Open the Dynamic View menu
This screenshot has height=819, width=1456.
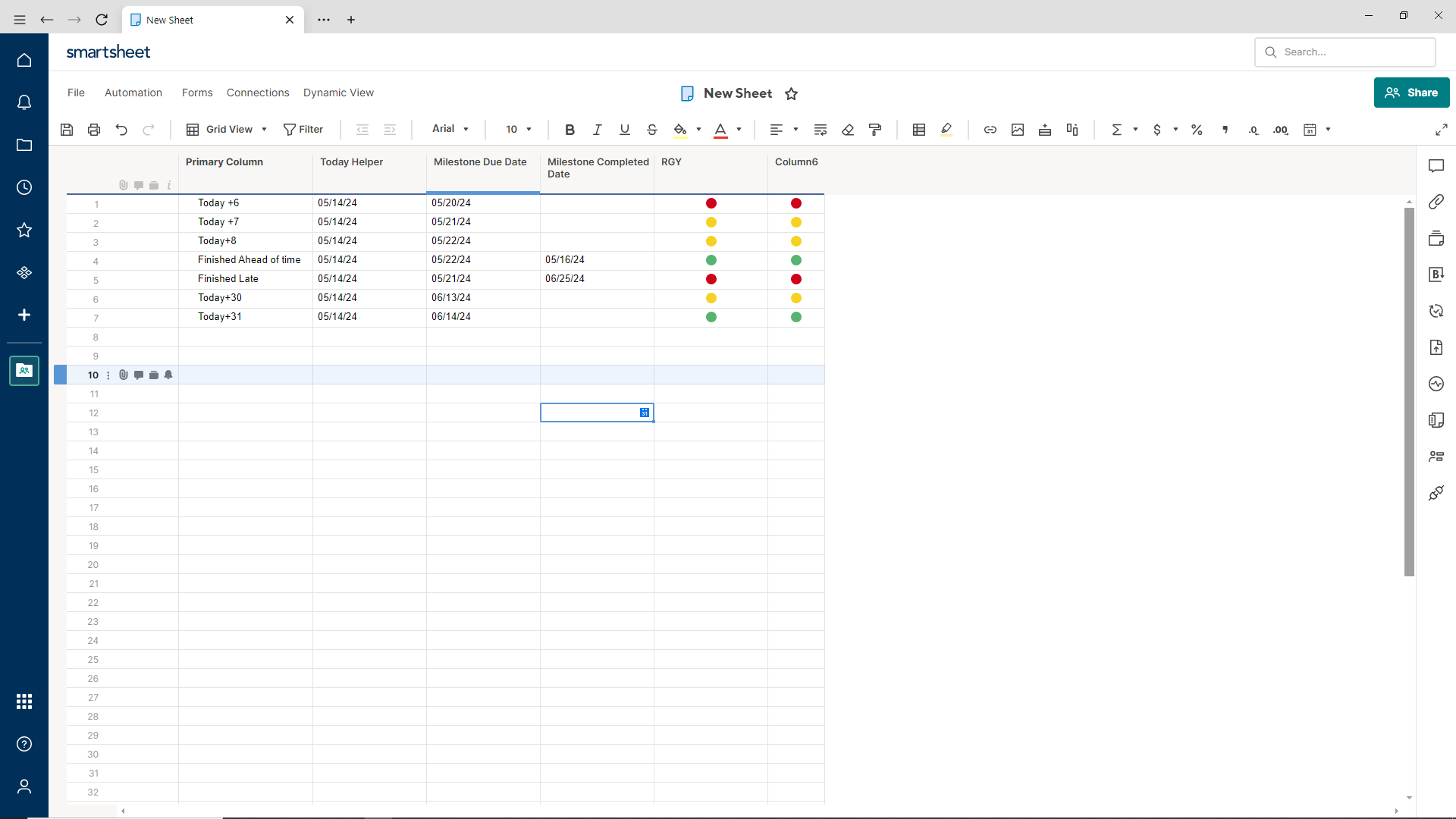tap(338, 93)
